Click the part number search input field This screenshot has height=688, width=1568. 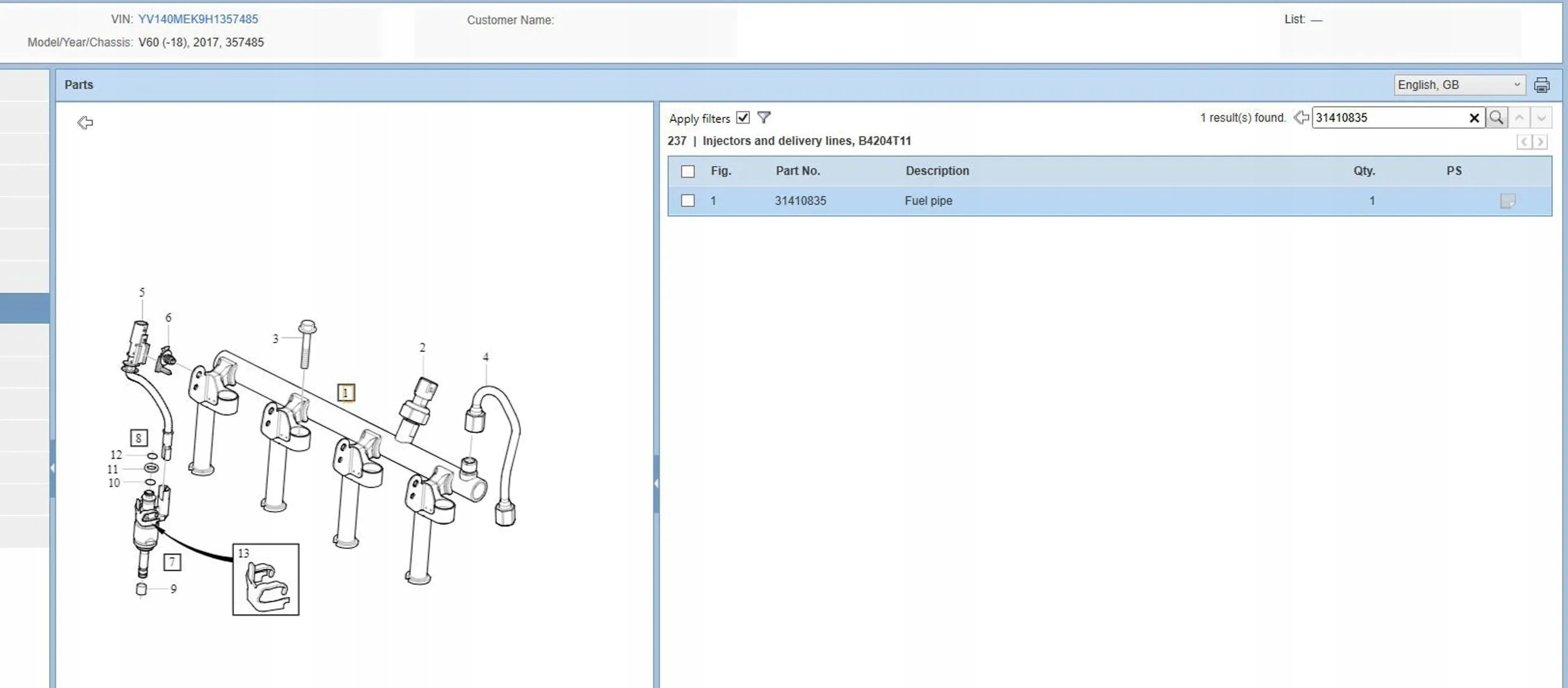click(x=1388, y=117)
